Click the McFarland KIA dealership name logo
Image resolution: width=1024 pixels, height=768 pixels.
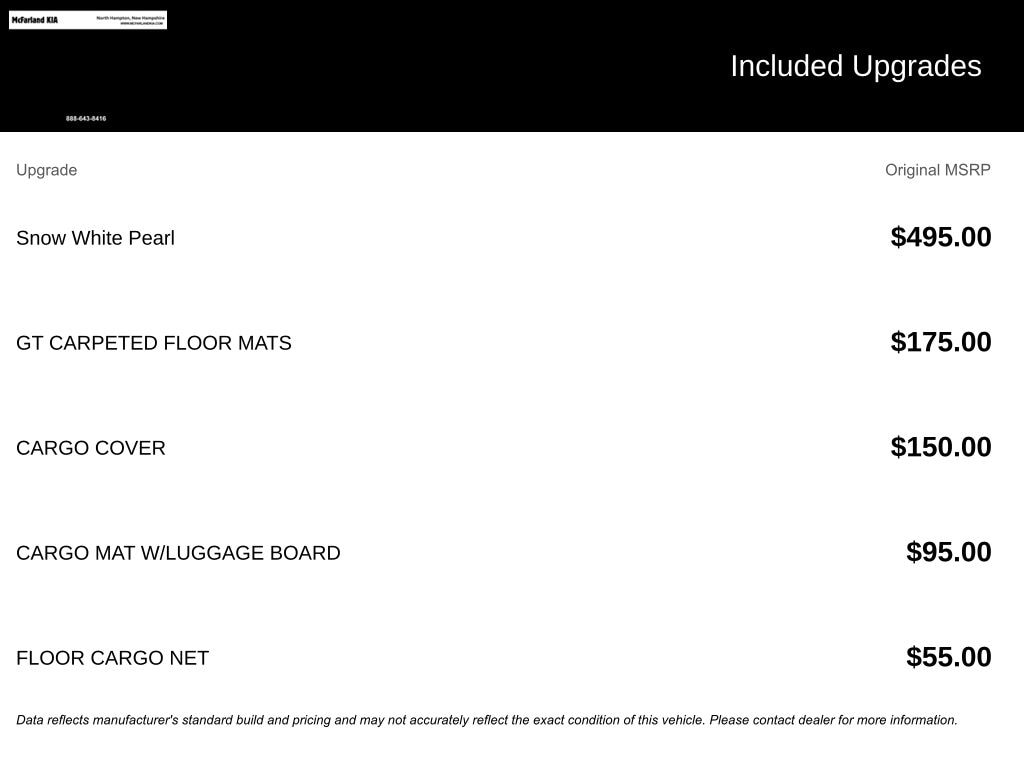pyautogui.click(x=35, y=20)
